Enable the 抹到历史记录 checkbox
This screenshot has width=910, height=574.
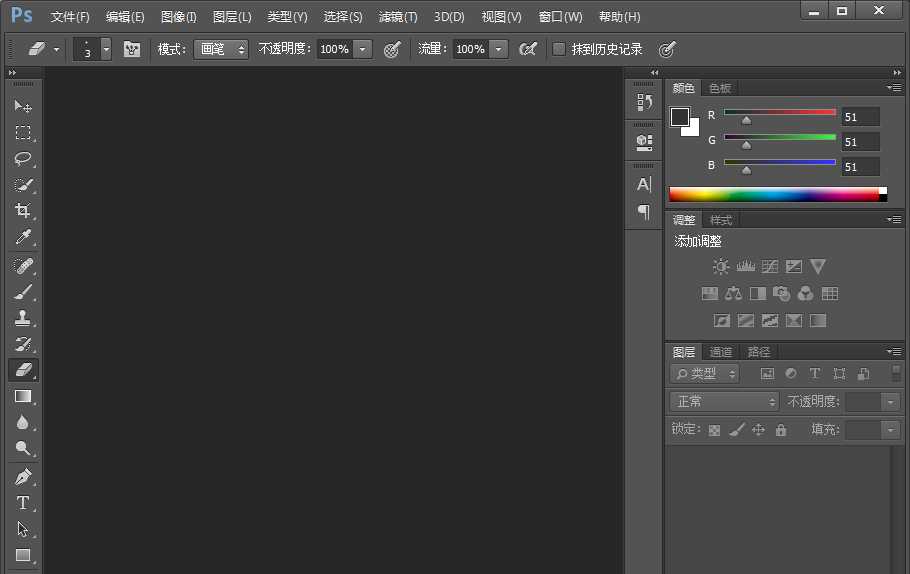[559, 49]
